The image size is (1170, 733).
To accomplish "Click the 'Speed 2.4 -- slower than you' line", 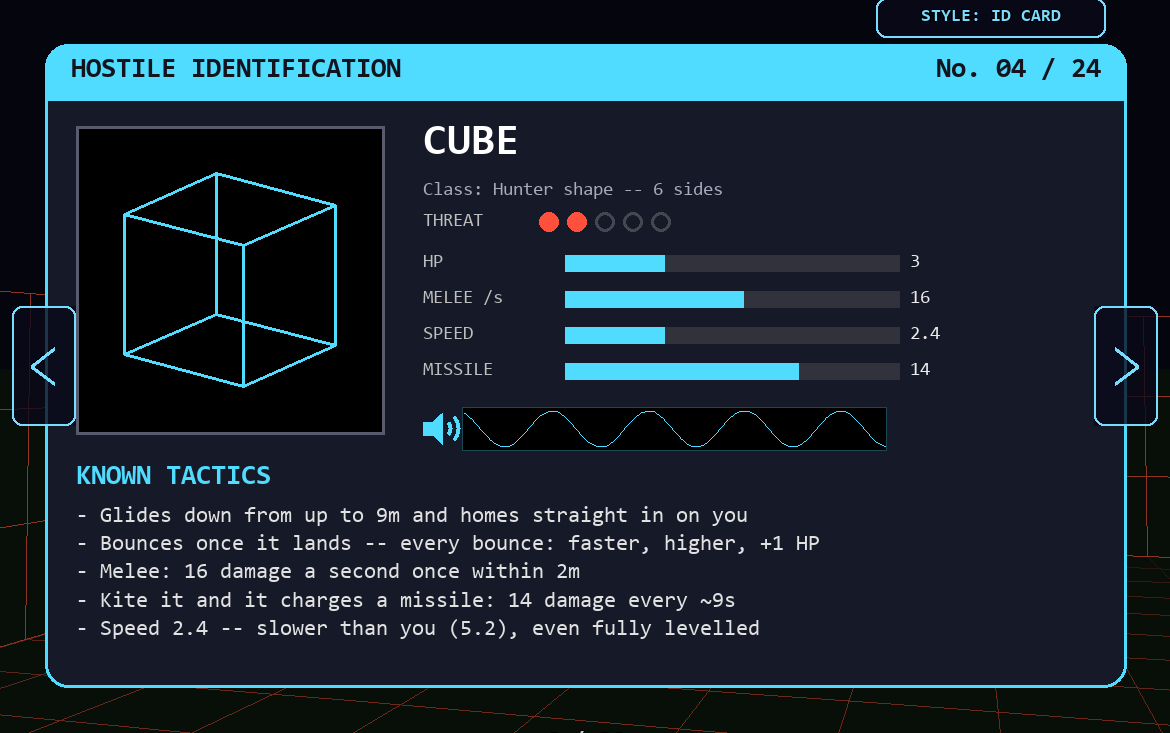I will click(419, 628).
